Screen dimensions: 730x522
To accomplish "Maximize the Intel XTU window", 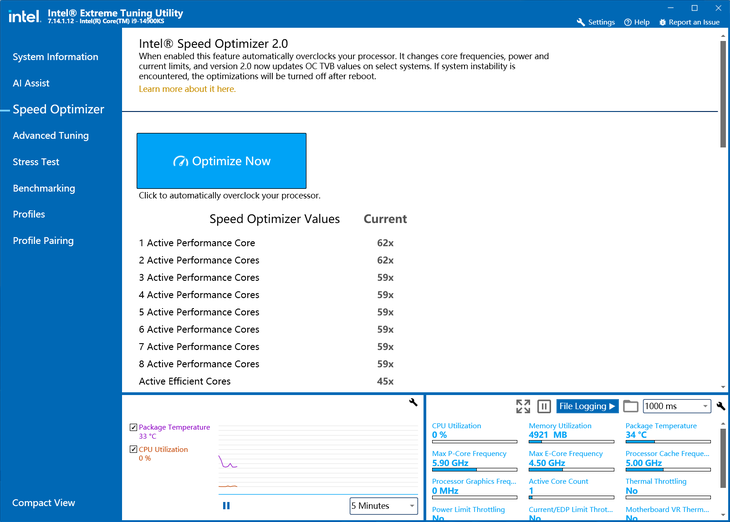I will [x=695, y=8].
